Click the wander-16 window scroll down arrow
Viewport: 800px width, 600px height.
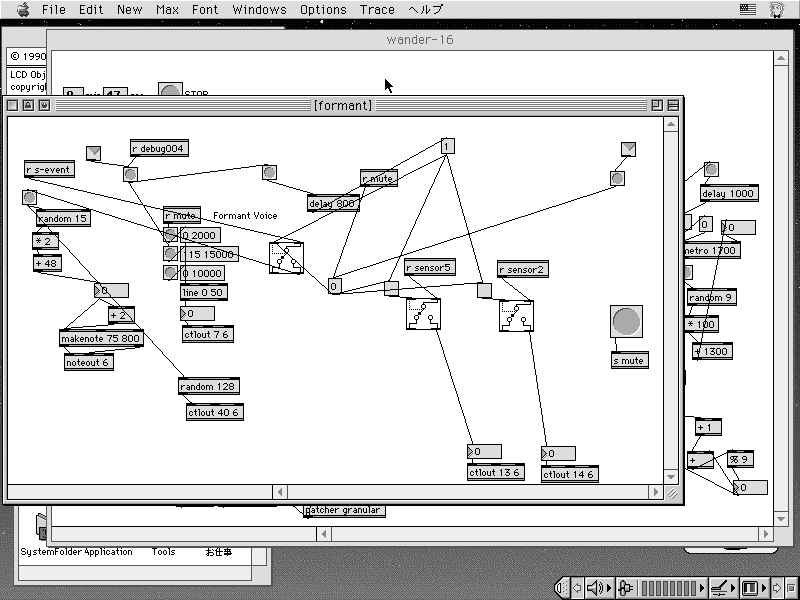781,519
